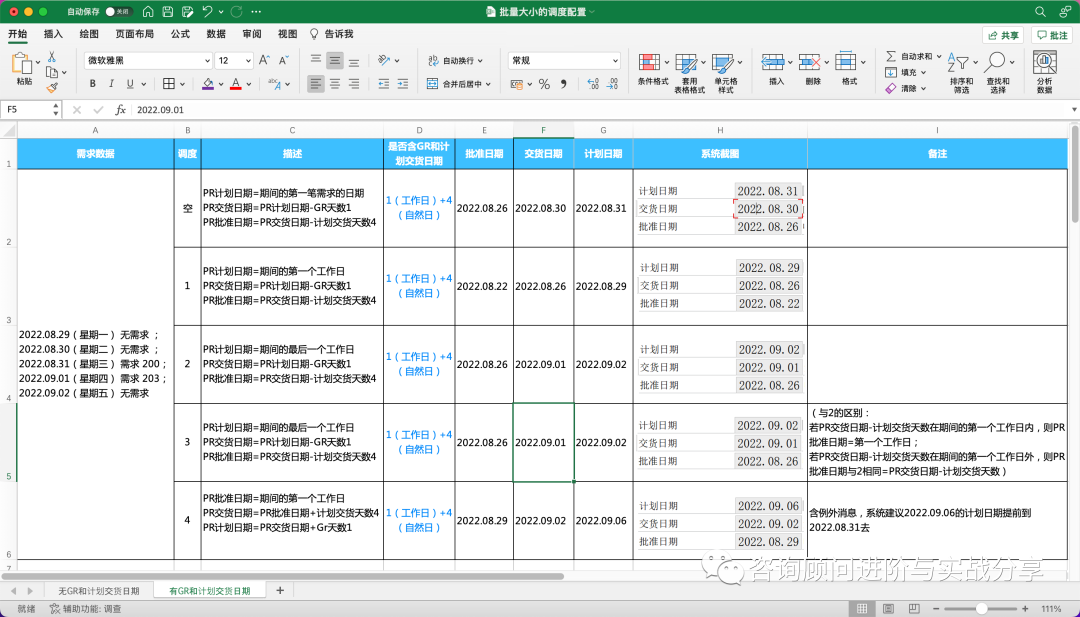Apply italic formatting
This screenshot has height=617, width=1080.
(111, 84)
